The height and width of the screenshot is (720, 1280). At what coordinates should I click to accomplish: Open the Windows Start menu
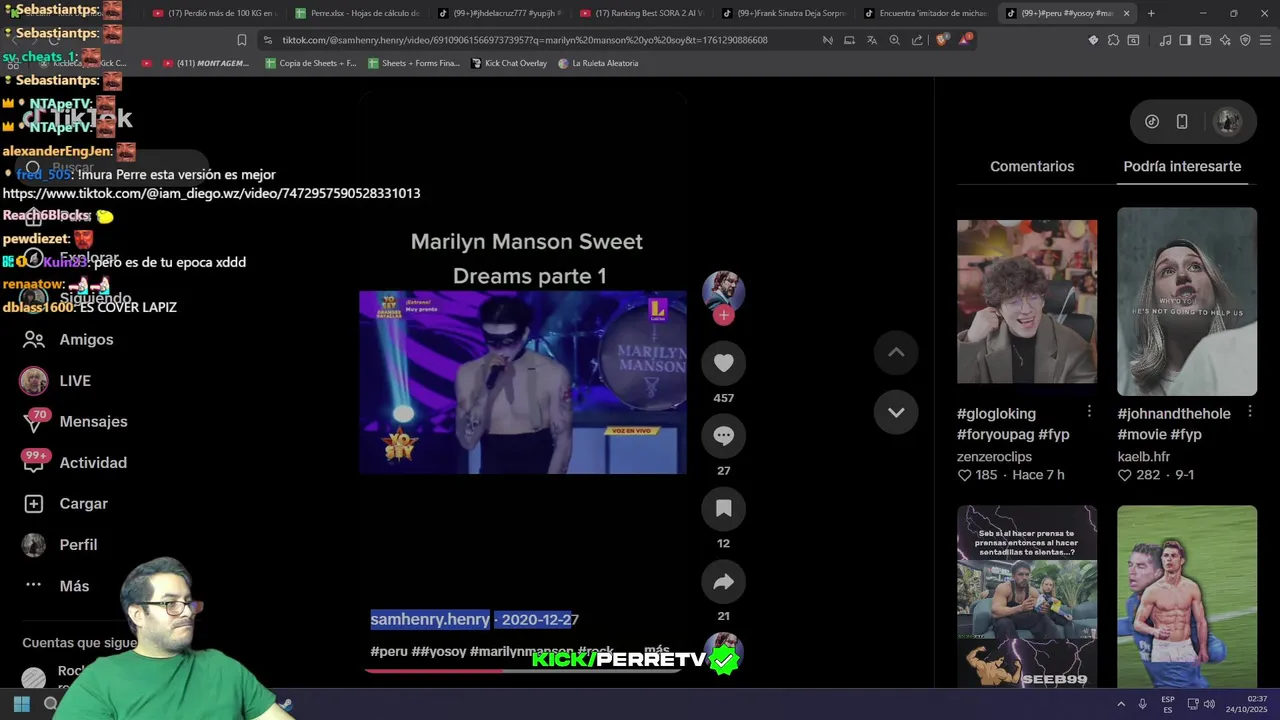21,704
